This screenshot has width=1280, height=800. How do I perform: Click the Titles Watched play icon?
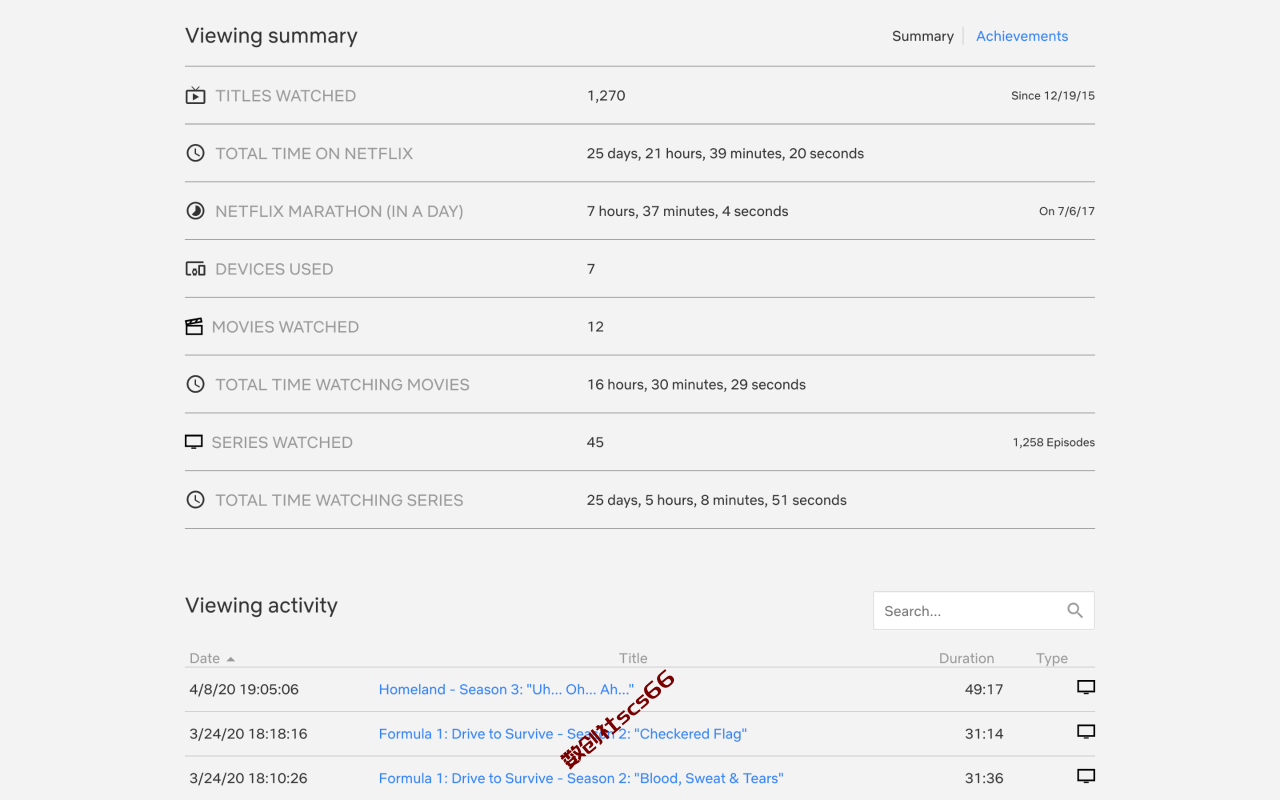[195, 96]
